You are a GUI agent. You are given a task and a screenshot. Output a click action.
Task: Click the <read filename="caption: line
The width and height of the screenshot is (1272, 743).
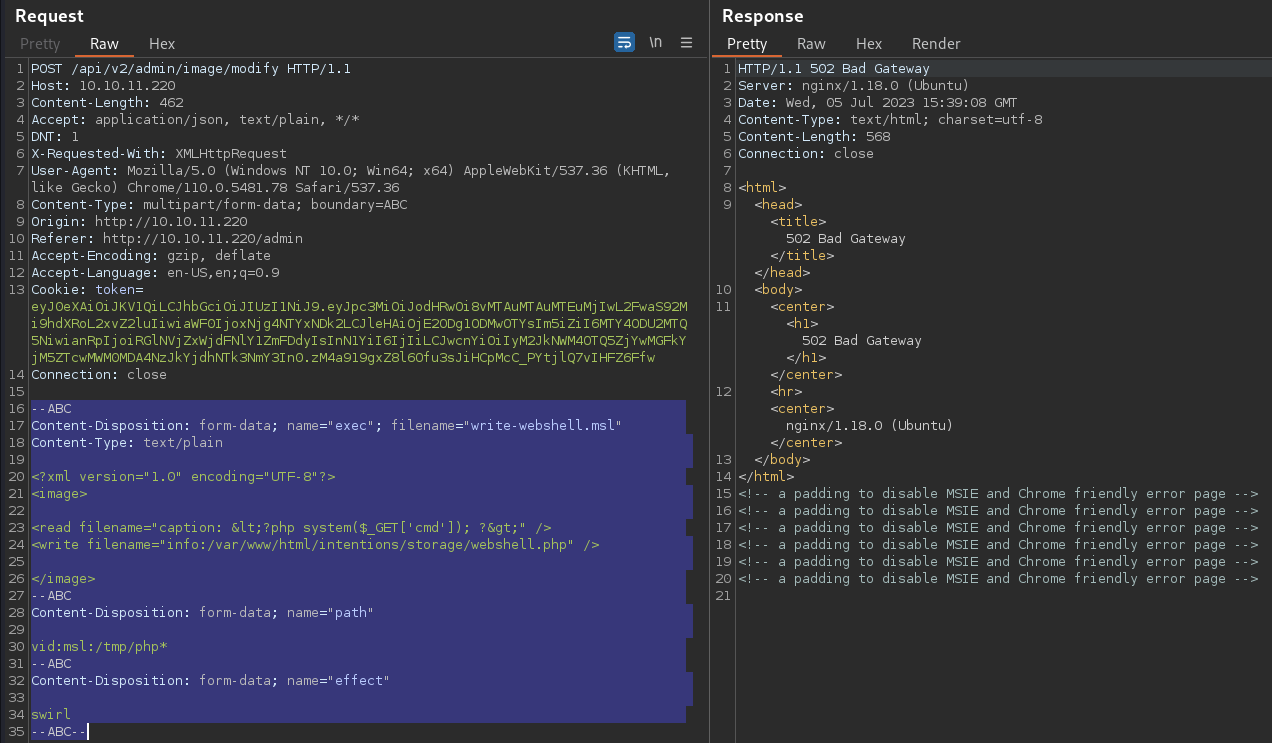click(291, 528)
